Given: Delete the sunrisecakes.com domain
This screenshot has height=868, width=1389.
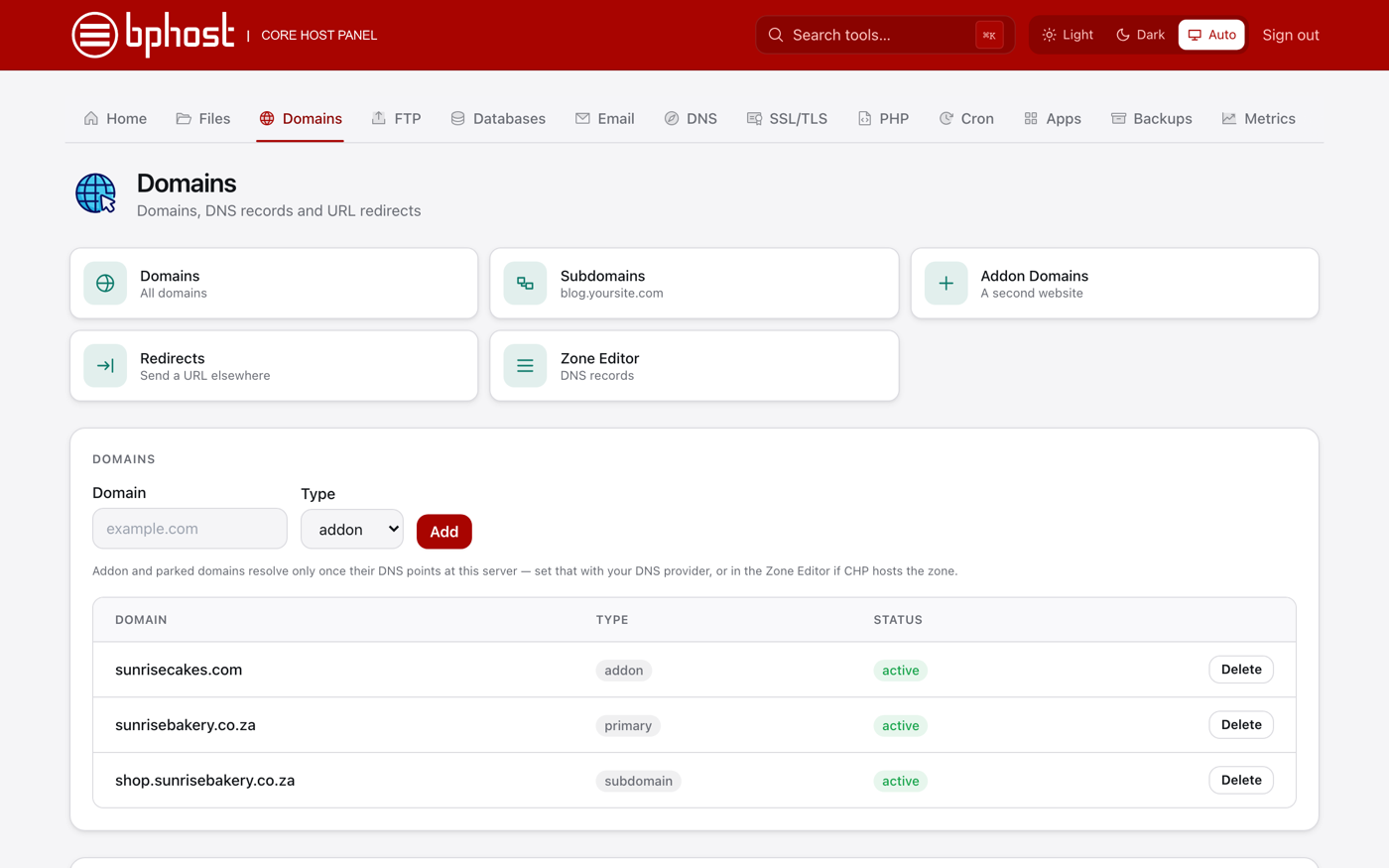Looking at the screenshot, I should (1240, 670).
